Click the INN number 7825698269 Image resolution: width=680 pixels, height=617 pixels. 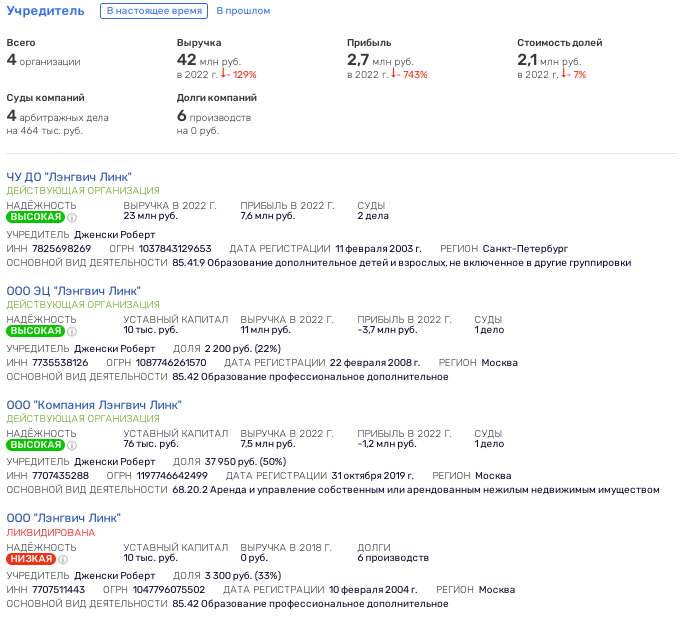click(x=62, y=249)
